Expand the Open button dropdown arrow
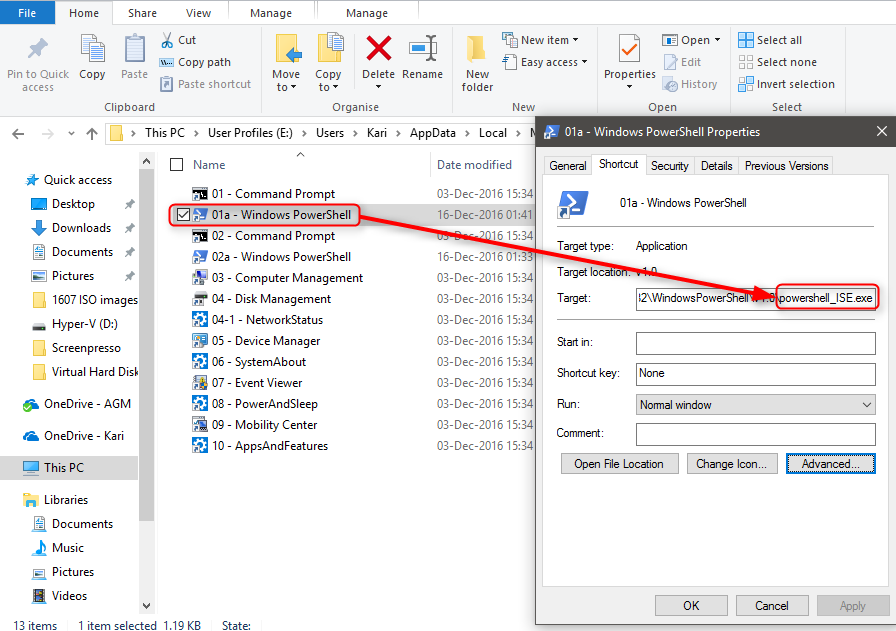This screenshot has height=631, width=896. click(x=717, y=40)
